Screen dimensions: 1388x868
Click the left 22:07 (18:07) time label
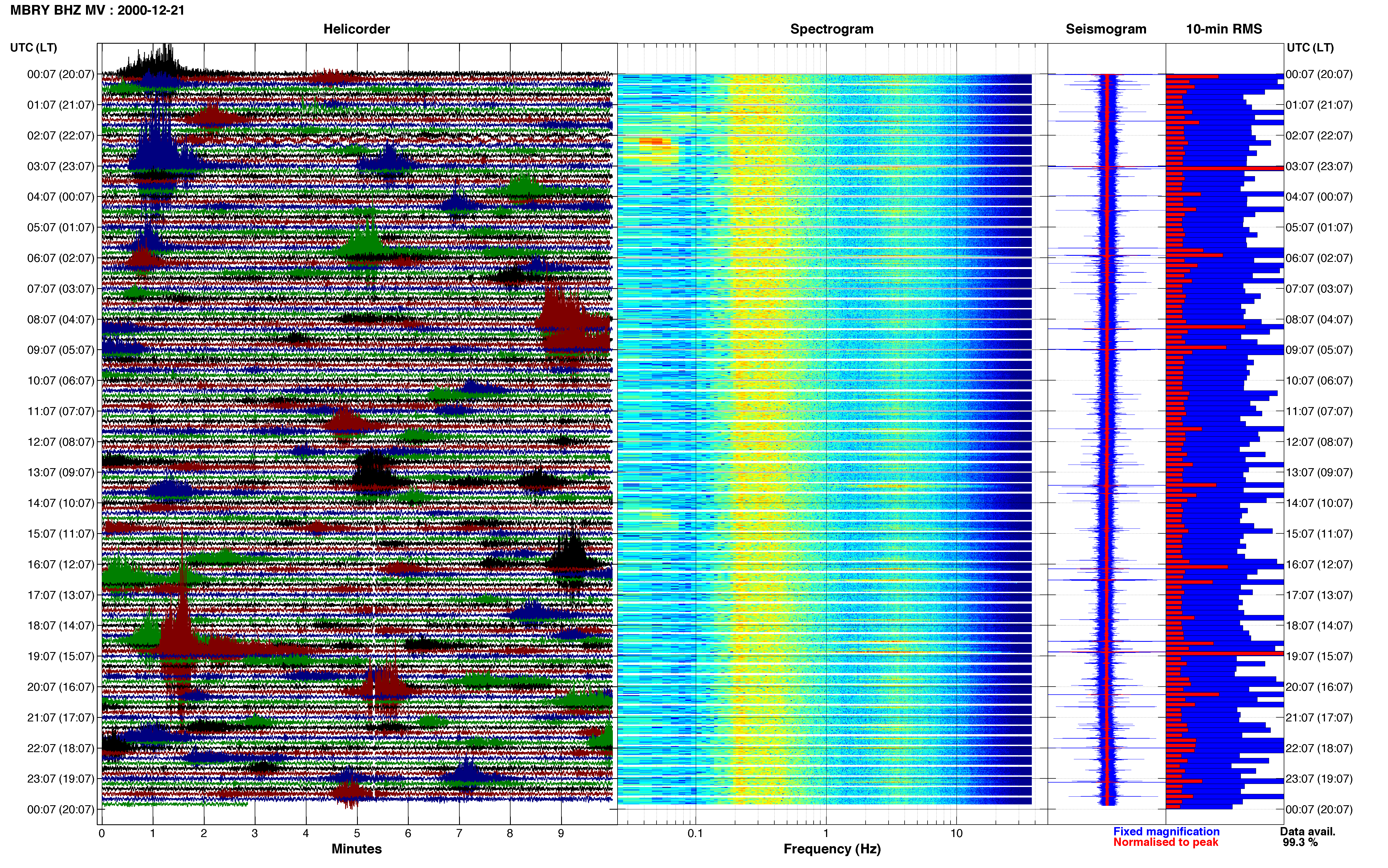coord(60,748)
